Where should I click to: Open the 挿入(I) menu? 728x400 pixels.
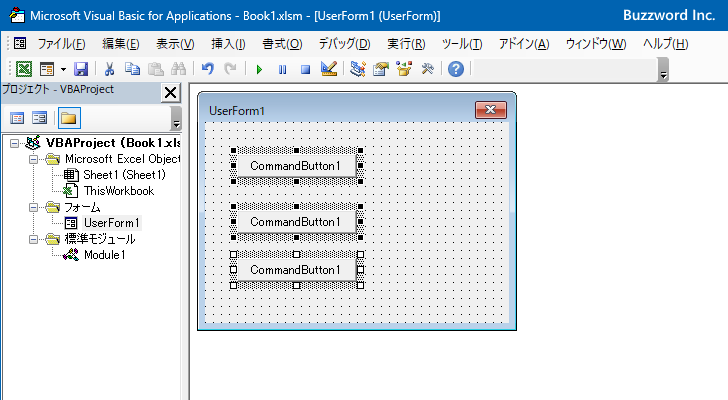(228, 44)
